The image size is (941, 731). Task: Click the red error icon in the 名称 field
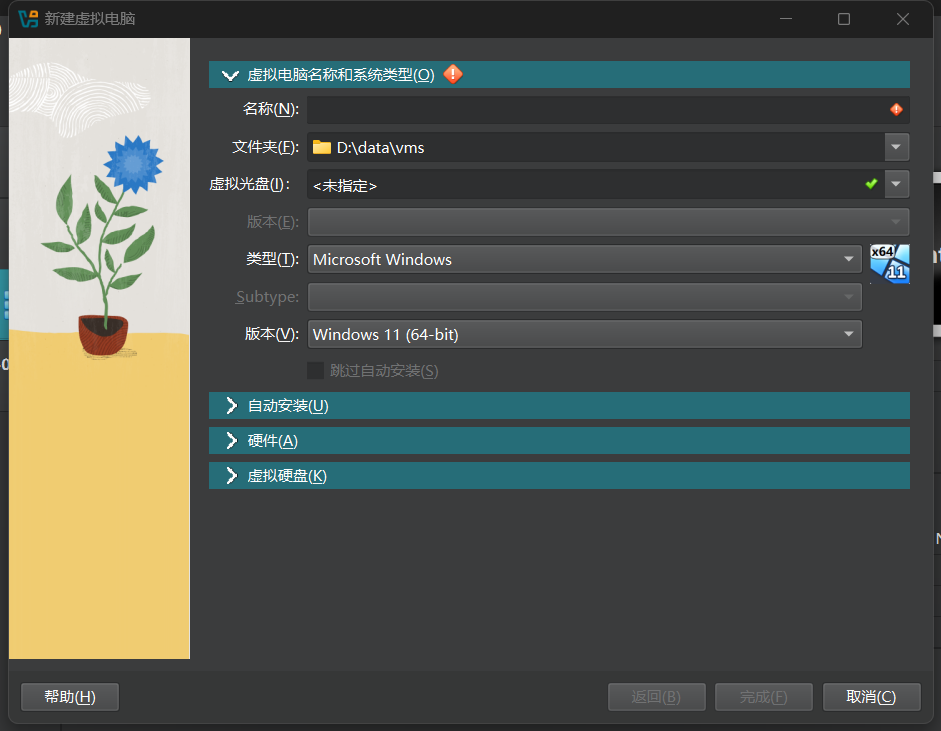tap(896, 110)
